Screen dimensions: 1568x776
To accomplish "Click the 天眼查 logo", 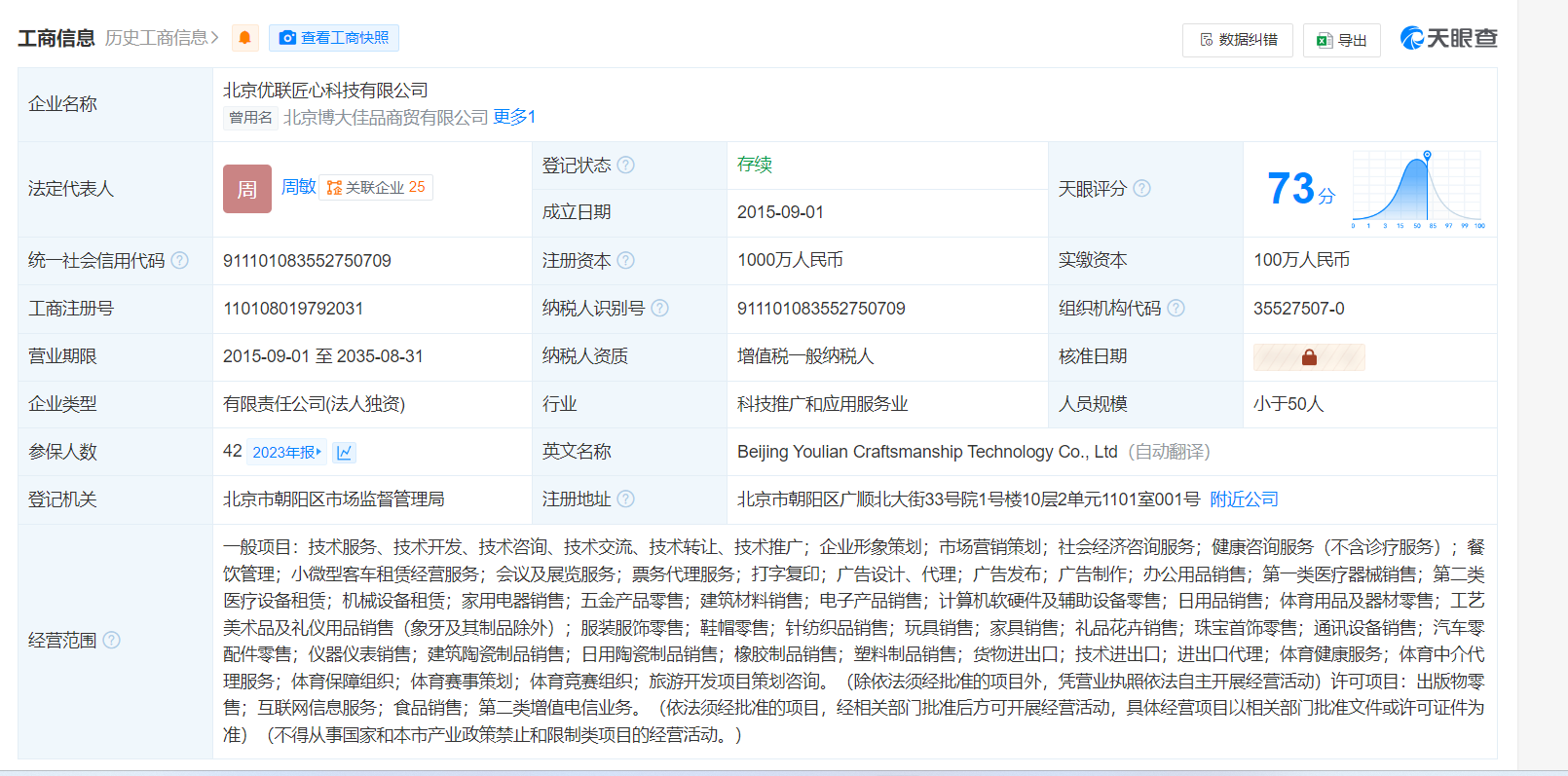I will click(1448, 38).
